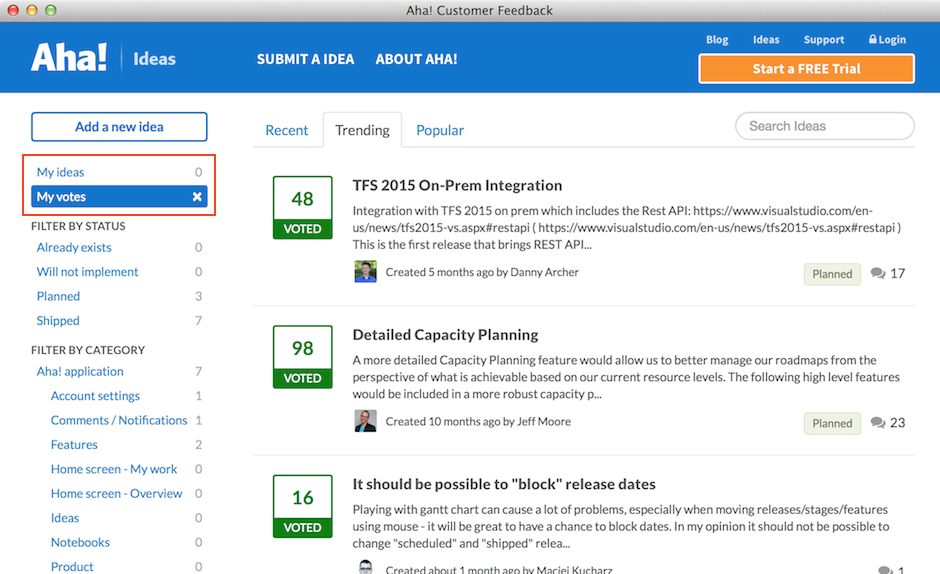The height and width of the screenshot is (574, 940).
Task: Click comments bubble icon showing 17
Action: (878, 274)
